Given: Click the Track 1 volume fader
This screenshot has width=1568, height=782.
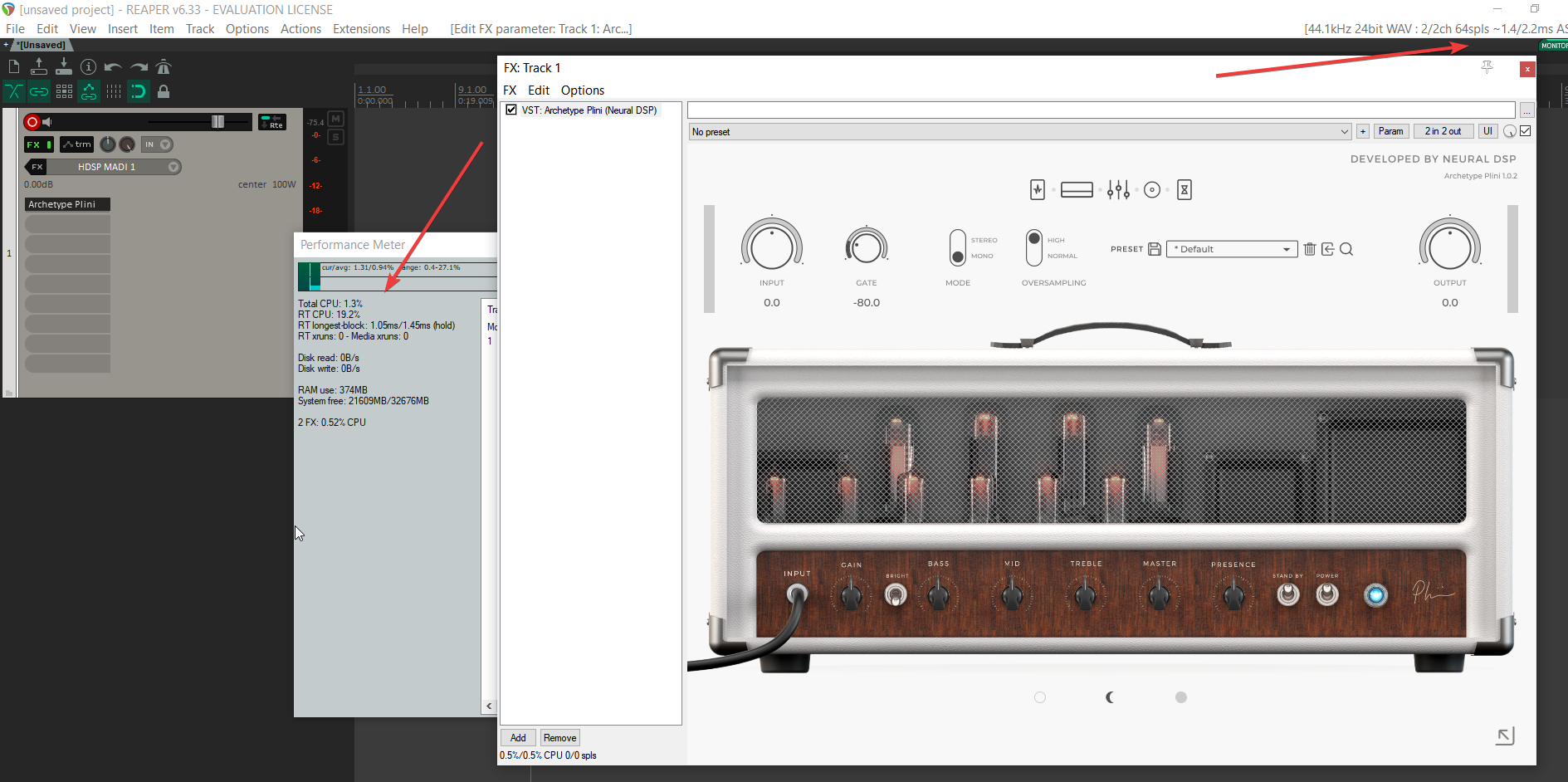Looking at the screenshot, I should coord(217,122).
